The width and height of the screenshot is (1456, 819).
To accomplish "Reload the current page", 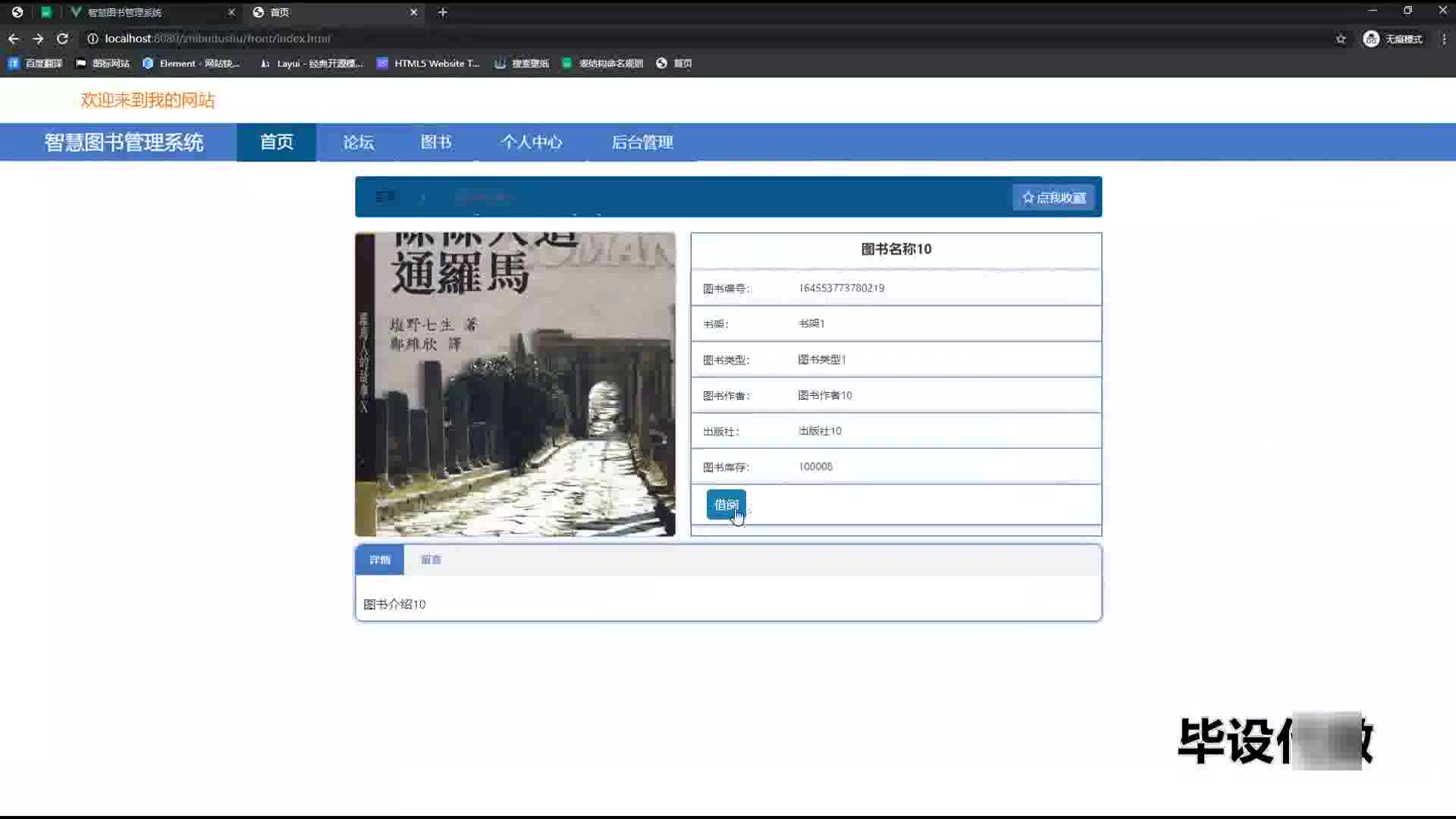I will (63, 39).
